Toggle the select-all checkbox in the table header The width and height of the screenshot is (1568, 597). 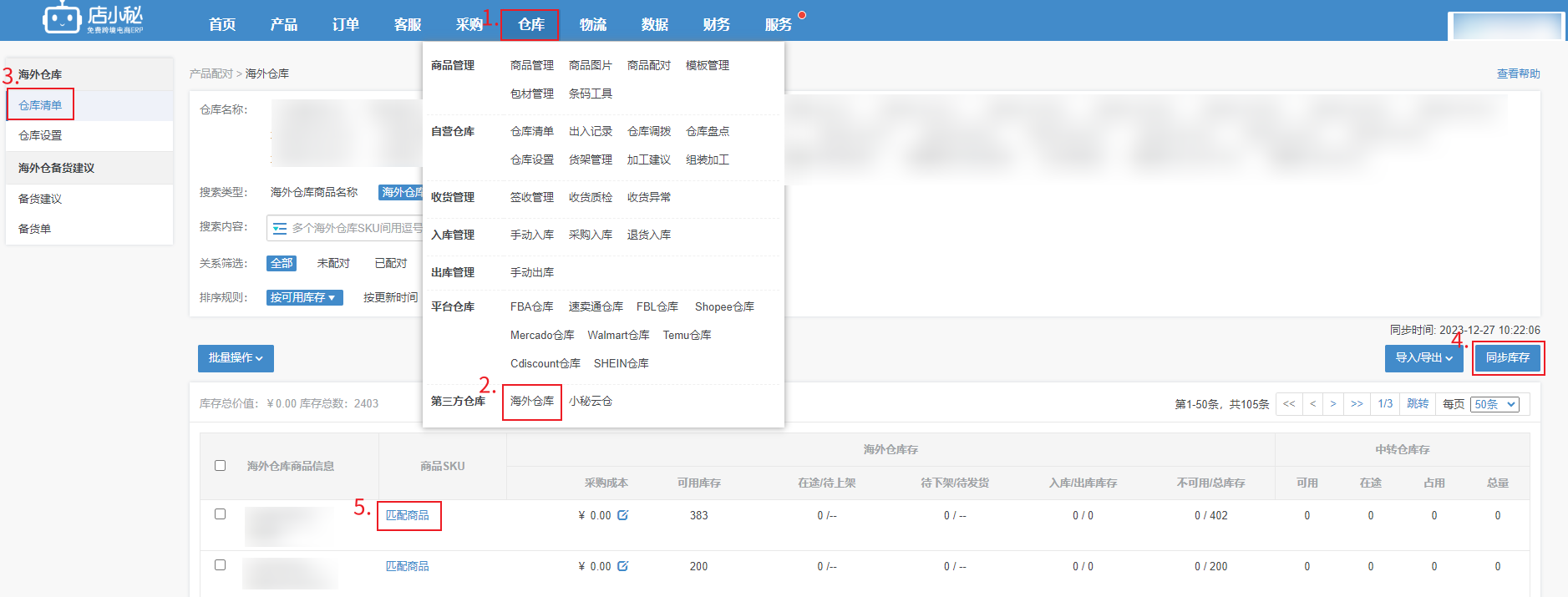coord(221,465)
